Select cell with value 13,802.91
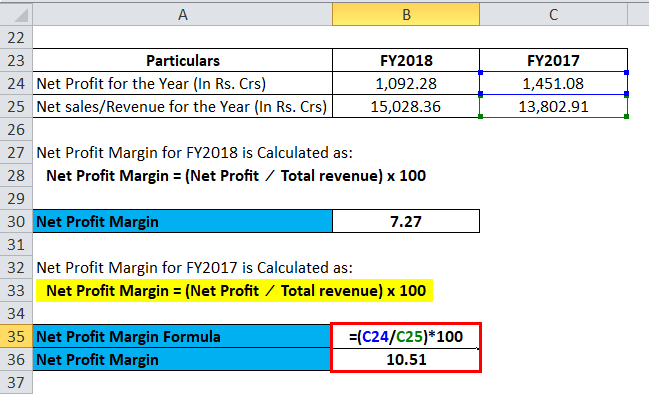Image resolution: width=649 pixels, height=394 pixels. tap(553, 106)
